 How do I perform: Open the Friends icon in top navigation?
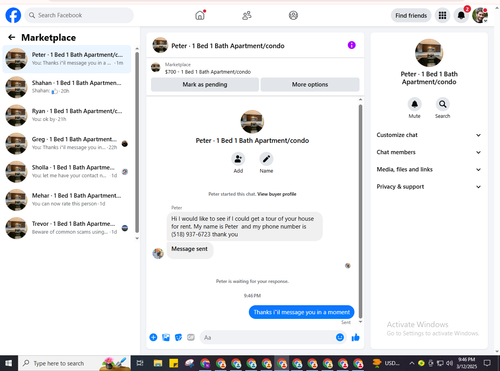(247, 15)
